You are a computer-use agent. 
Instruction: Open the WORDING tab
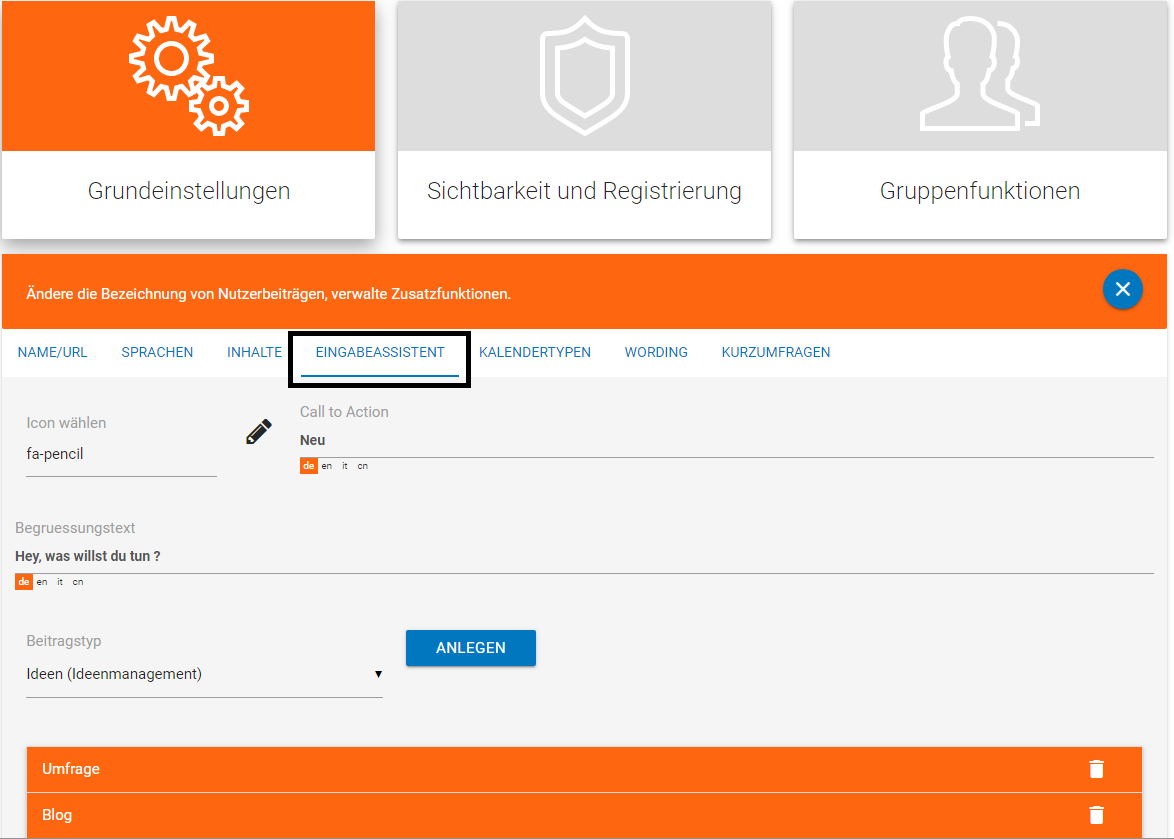pyautogui.click(x=656, y=353)
